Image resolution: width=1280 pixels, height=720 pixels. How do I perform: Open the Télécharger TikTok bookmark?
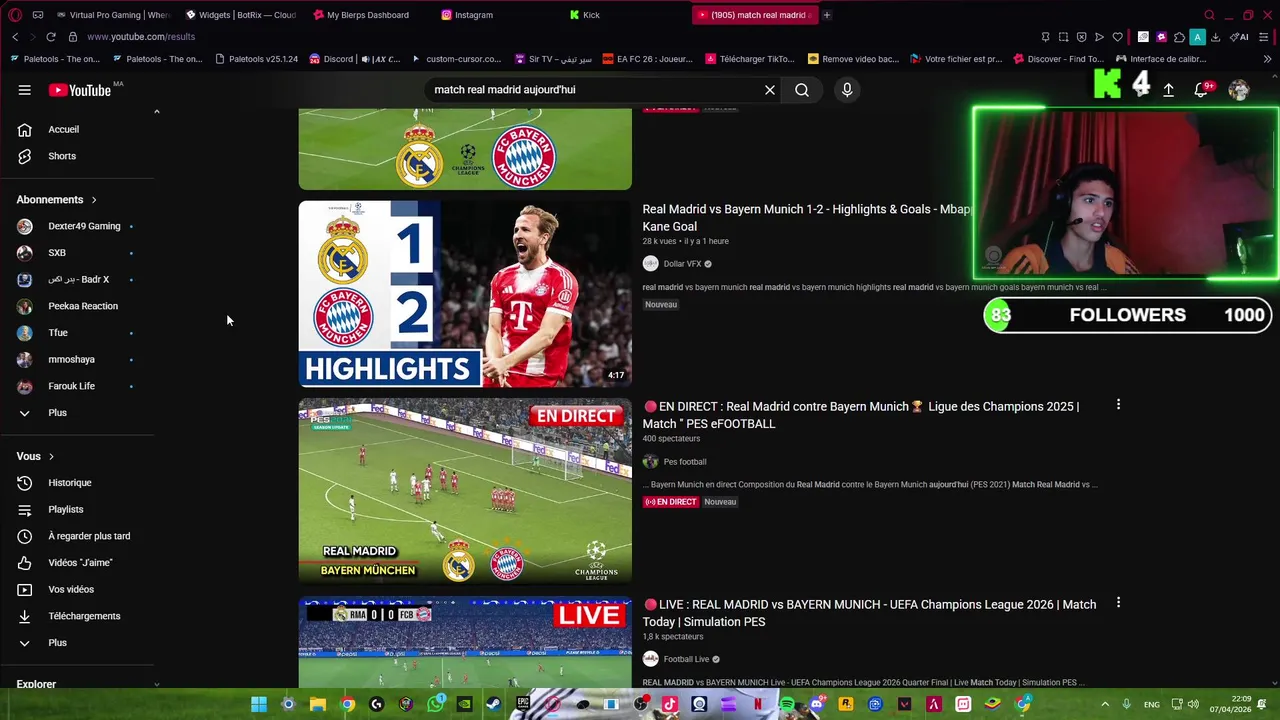tap(750, 59)
